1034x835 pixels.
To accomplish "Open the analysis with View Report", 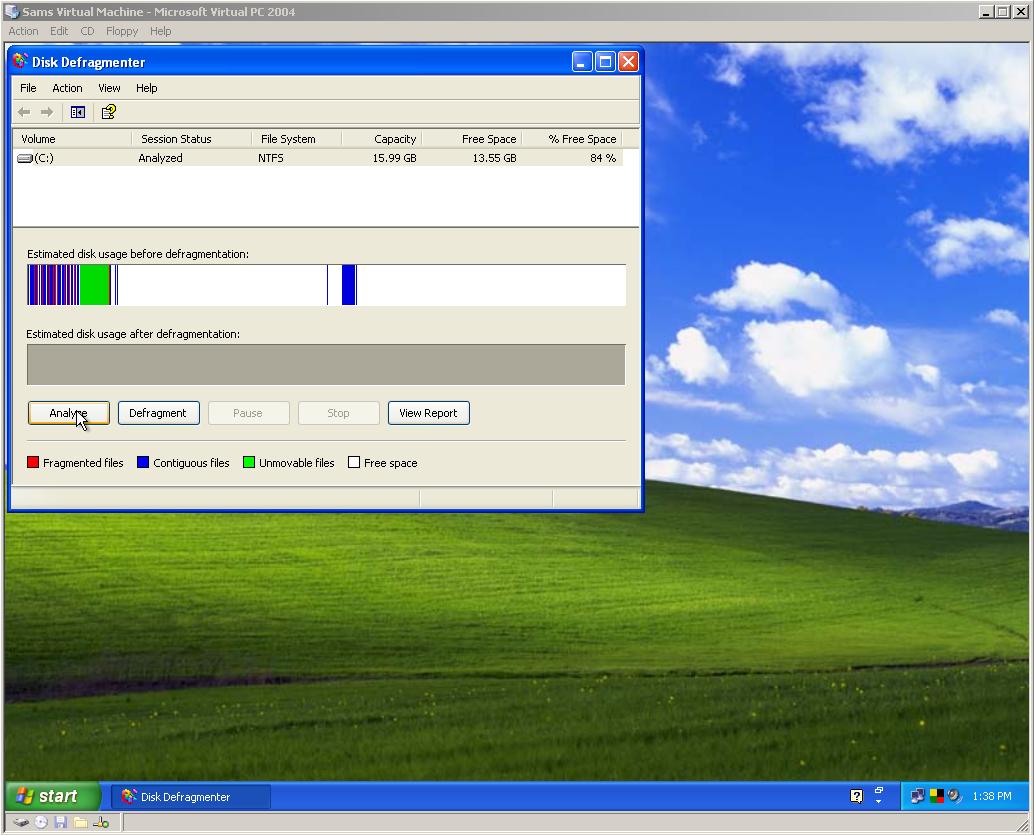I will [x=428, y=413].
